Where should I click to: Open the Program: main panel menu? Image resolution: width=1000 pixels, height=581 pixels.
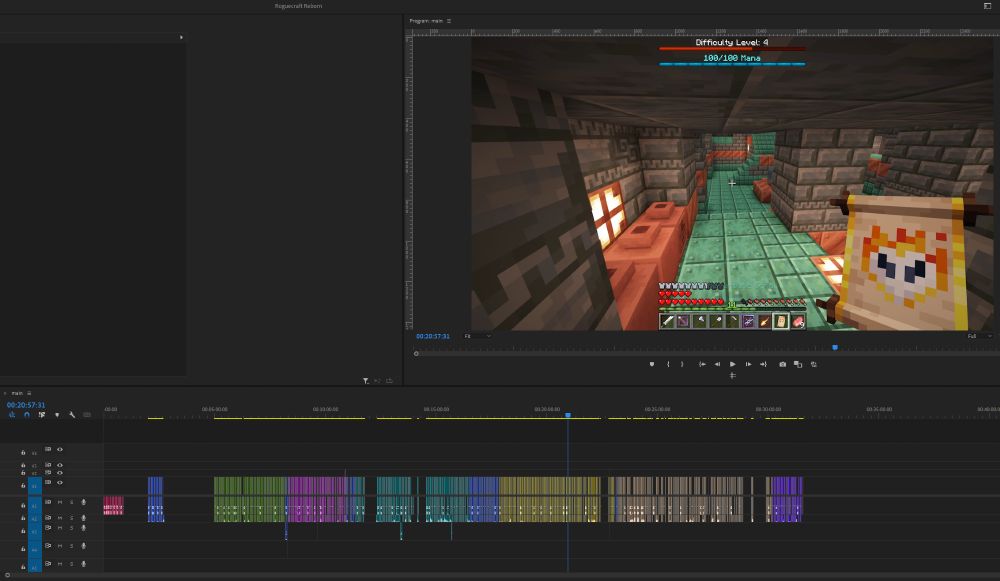pyautogui.click(x=449, y=21)
